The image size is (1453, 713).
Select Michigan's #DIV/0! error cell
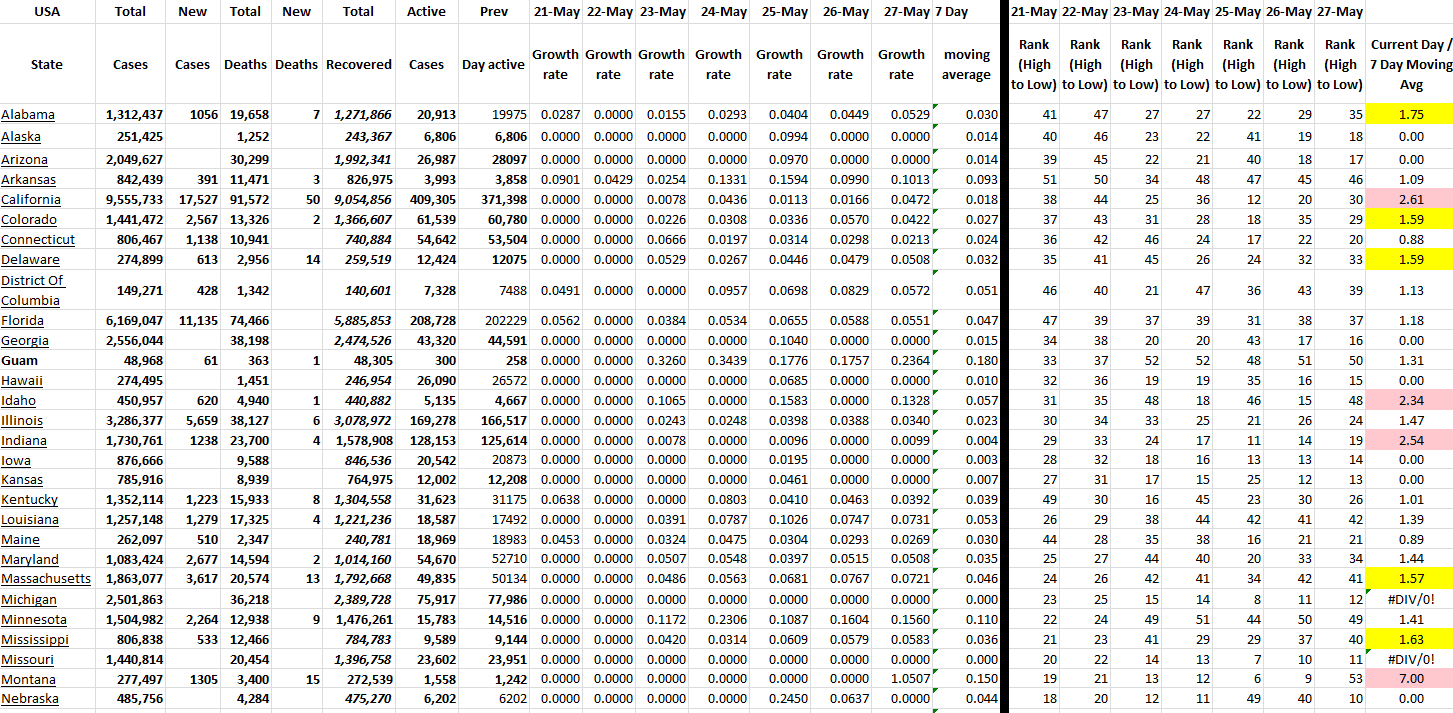[x=1410, y=599]
